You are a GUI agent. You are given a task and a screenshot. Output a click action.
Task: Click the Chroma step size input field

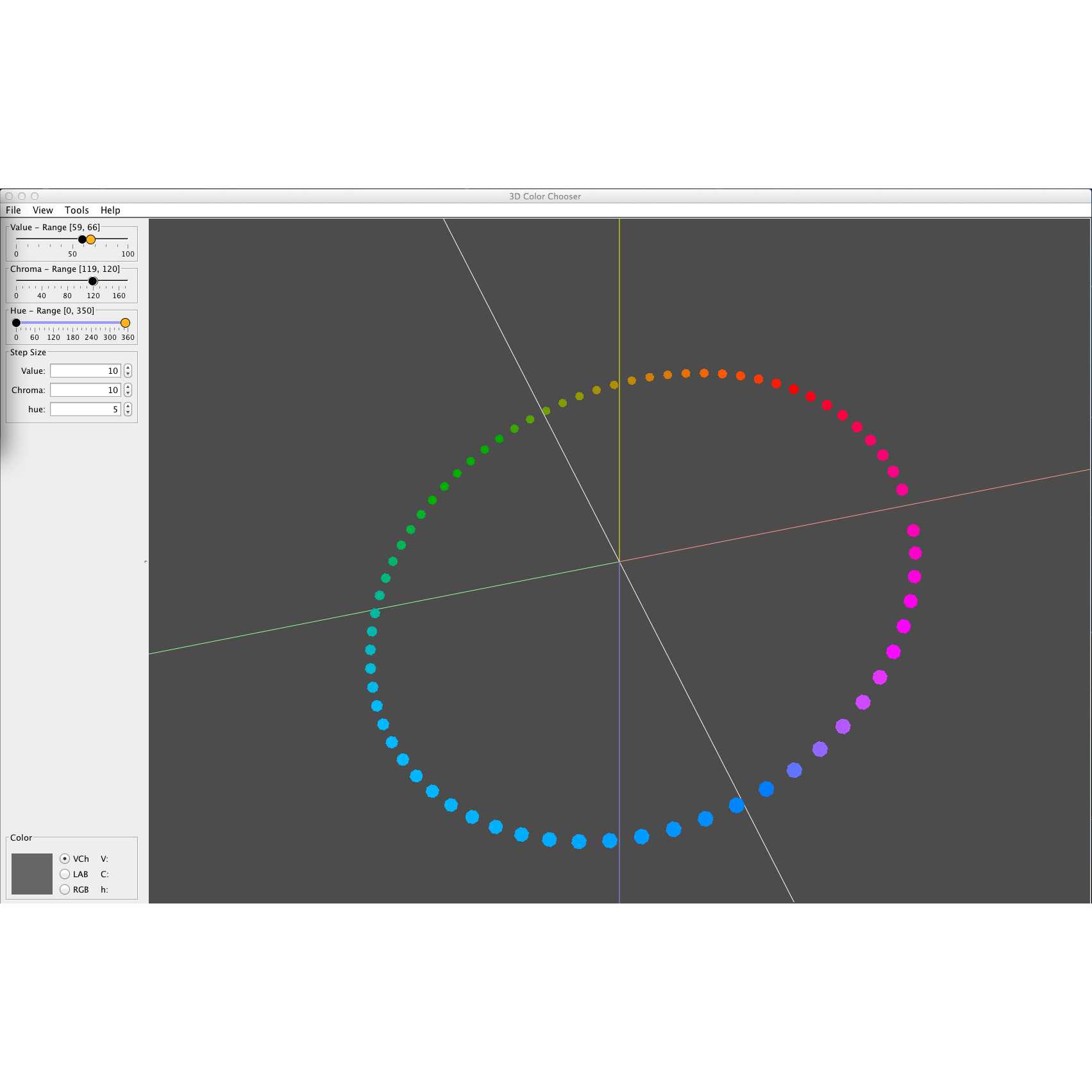tap(86, 390)
